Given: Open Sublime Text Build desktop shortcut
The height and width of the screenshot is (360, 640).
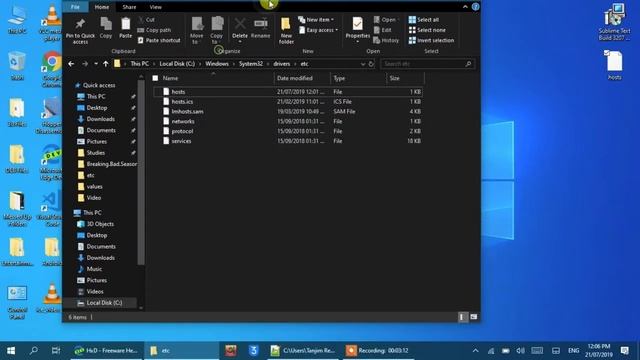Looking at the screenshot, I should (x=614, y=22).
